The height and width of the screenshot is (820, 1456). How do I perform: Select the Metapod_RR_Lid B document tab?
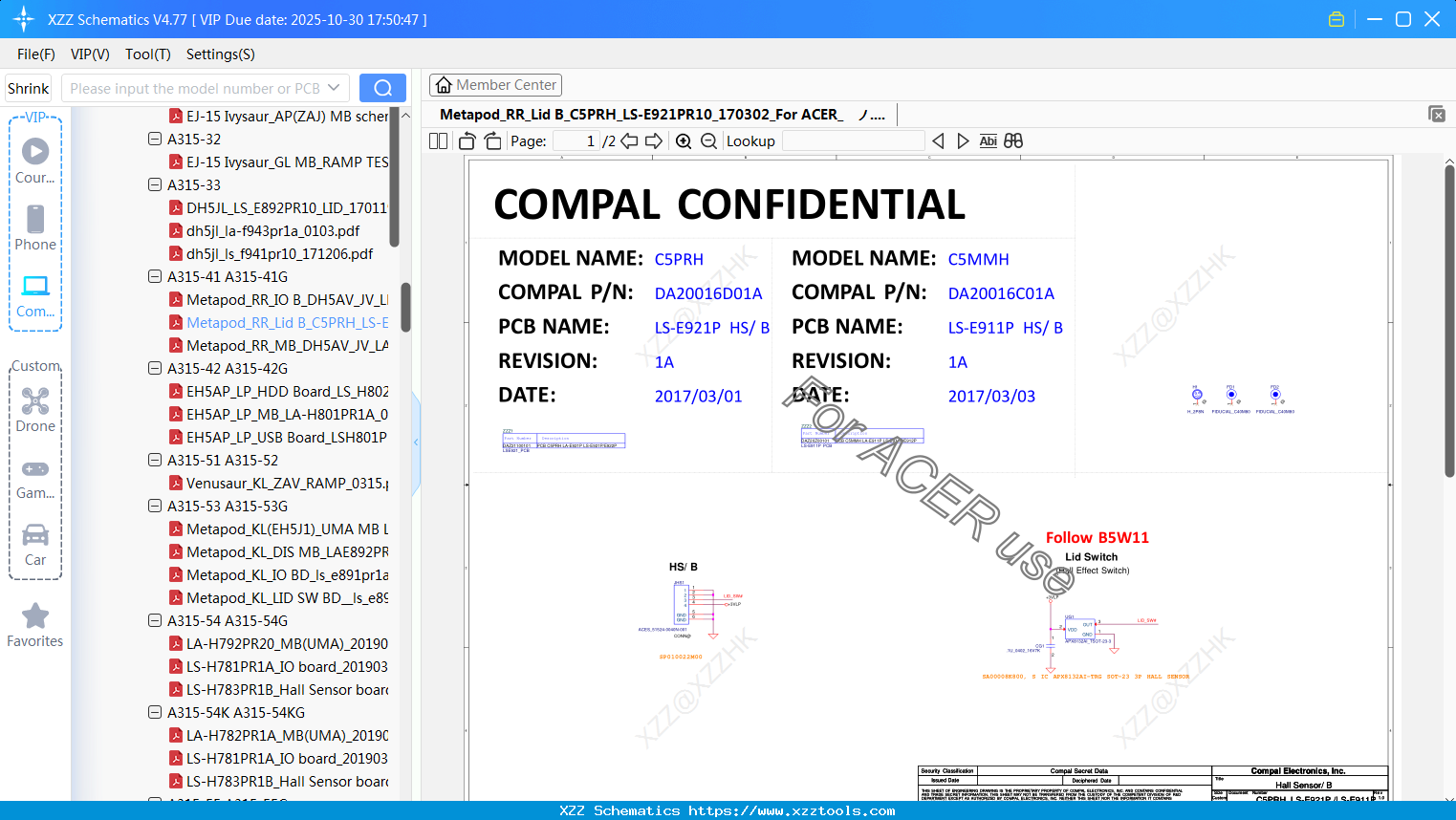coord(663,115)
